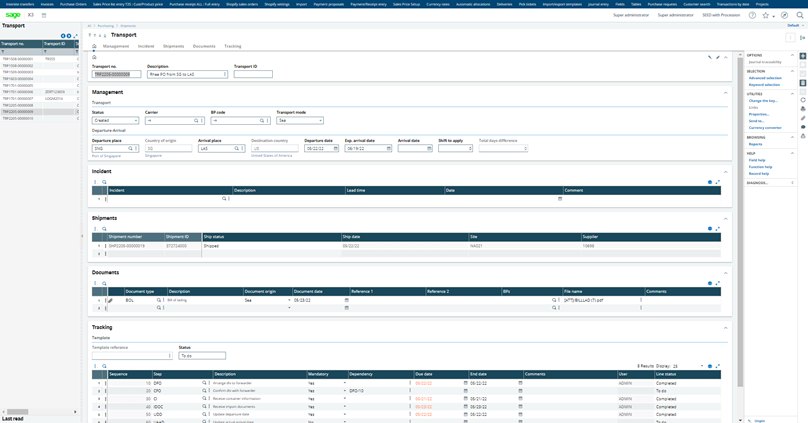This screenshot has height=423, width=808.
Task: Open the compass navigation icon
Action: (784, 15)
